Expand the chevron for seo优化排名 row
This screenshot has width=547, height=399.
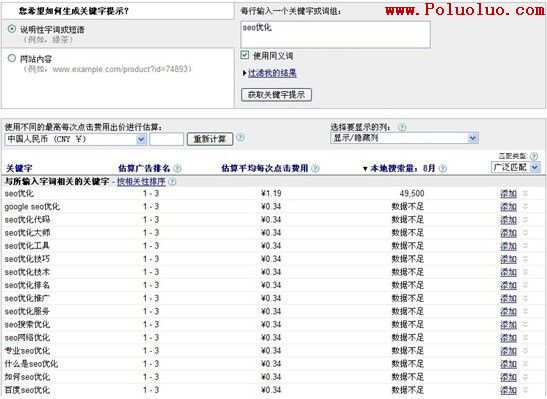click(x=525, y=285)
